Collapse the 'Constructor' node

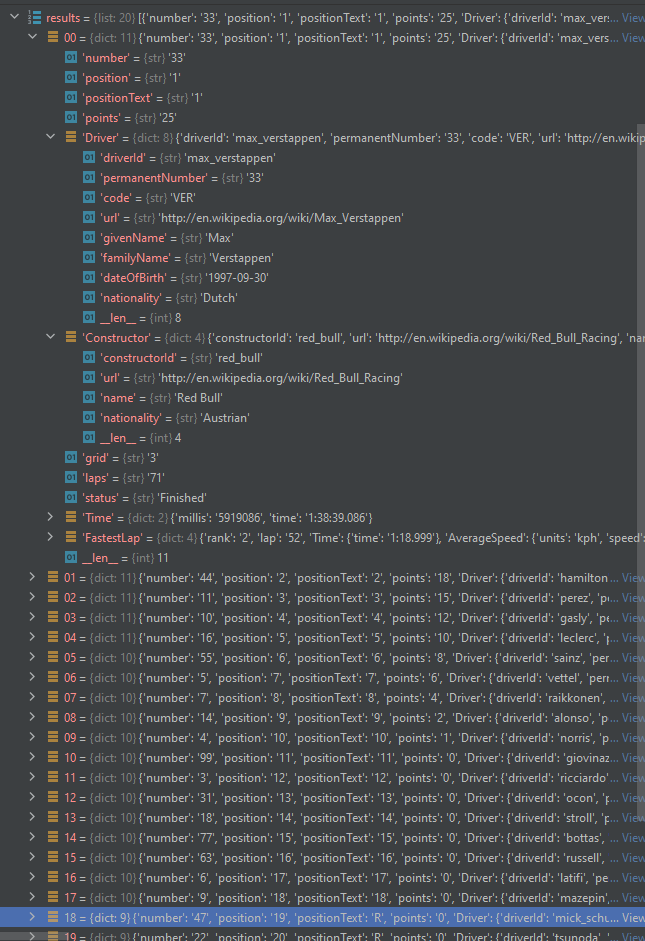50,337
